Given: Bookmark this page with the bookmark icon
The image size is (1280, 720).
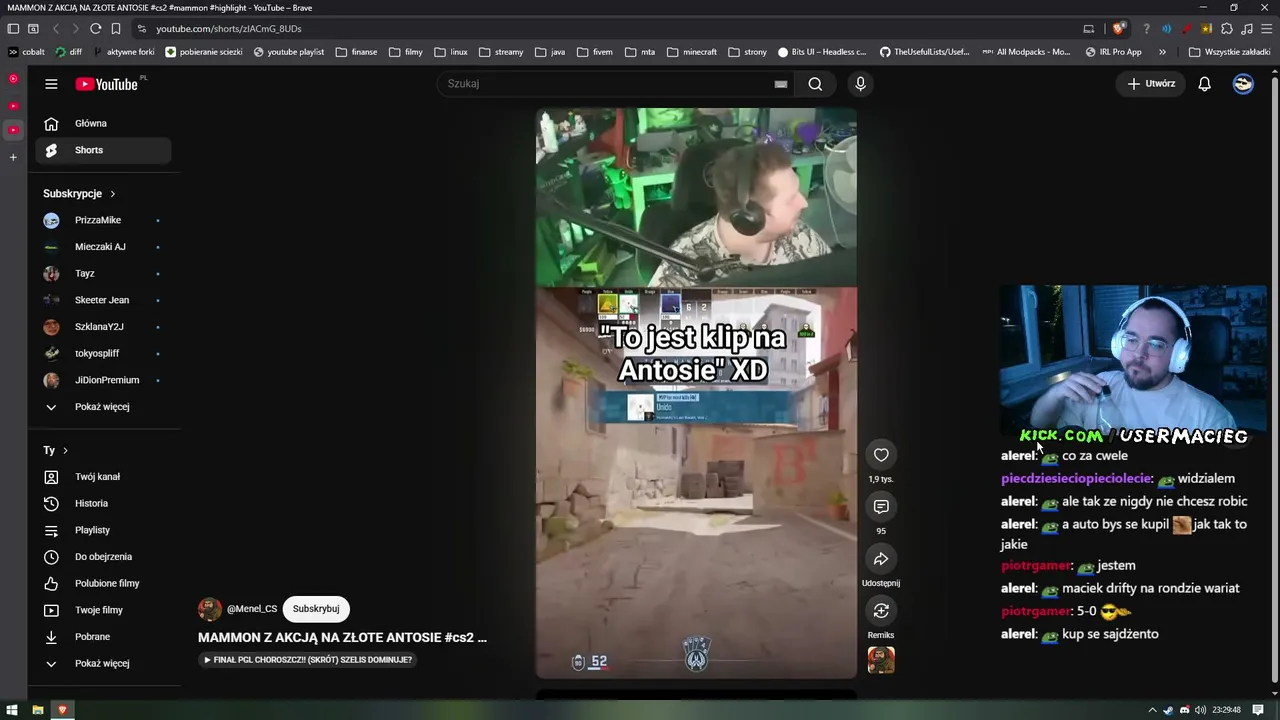Looking at the screenshot, I should click(116, 29).
